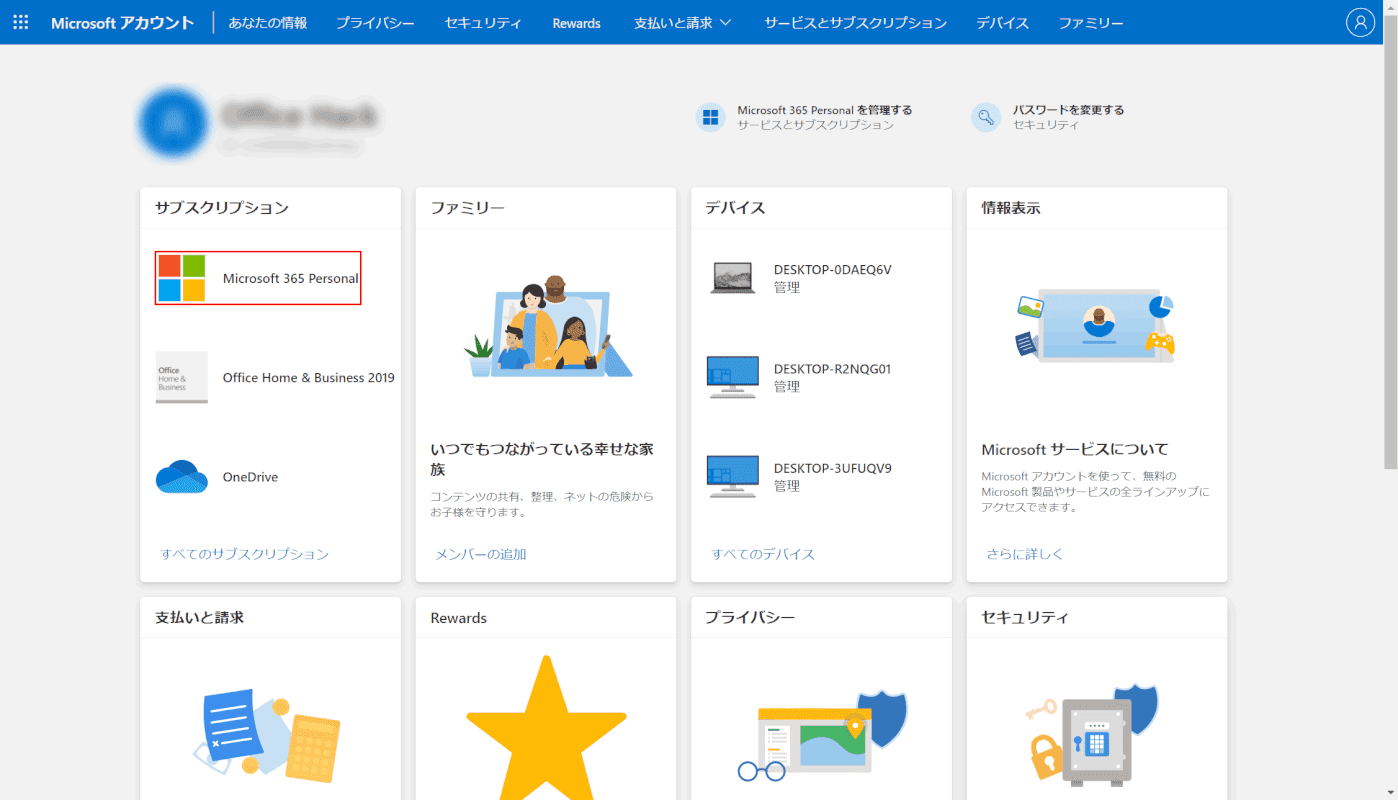Click いつでもつながっている幸せな家族 heading
The width and height of the screenshot is (1398, 800).
pyautogui.click(x=542, y=459)
